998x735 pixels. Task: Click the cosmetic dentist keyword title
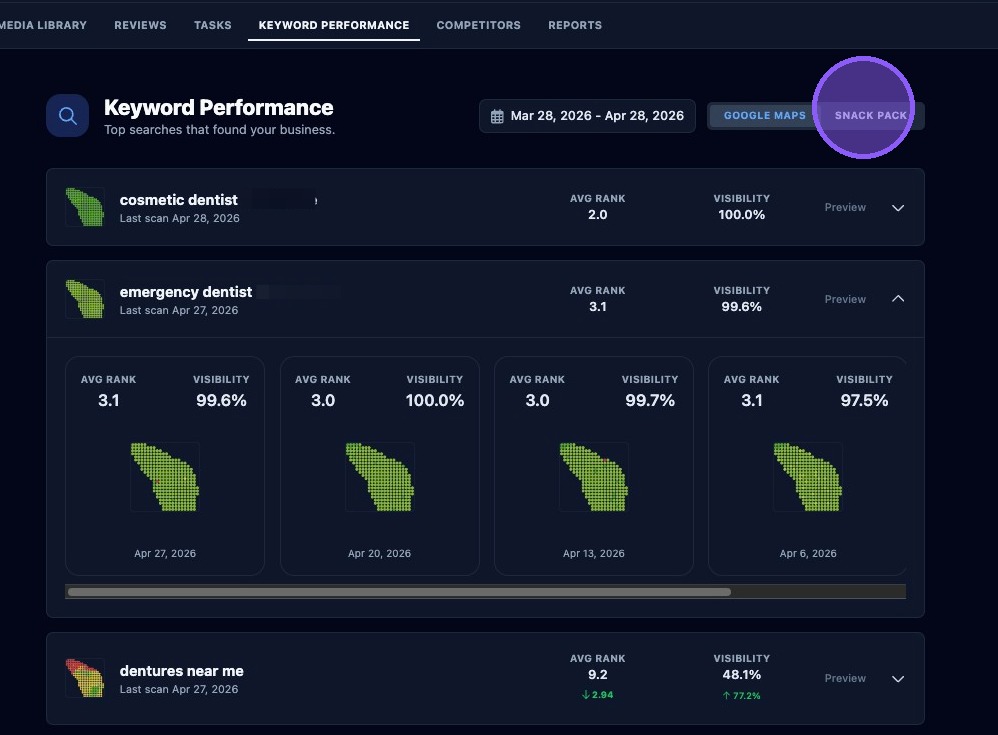point(178,200)
